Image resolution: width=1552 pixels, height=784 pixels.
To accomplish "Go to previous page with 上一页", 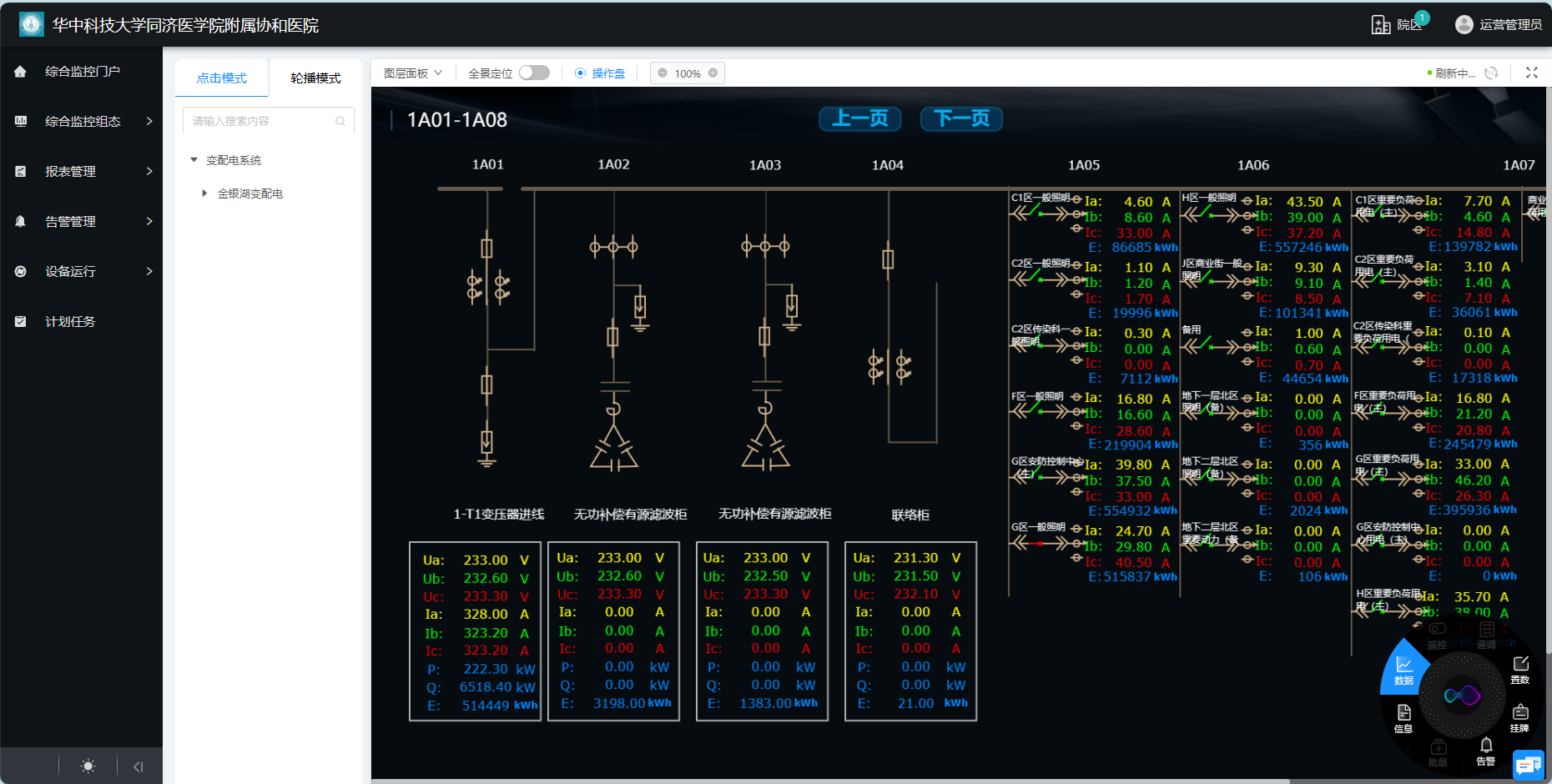I will coord(860,118).
